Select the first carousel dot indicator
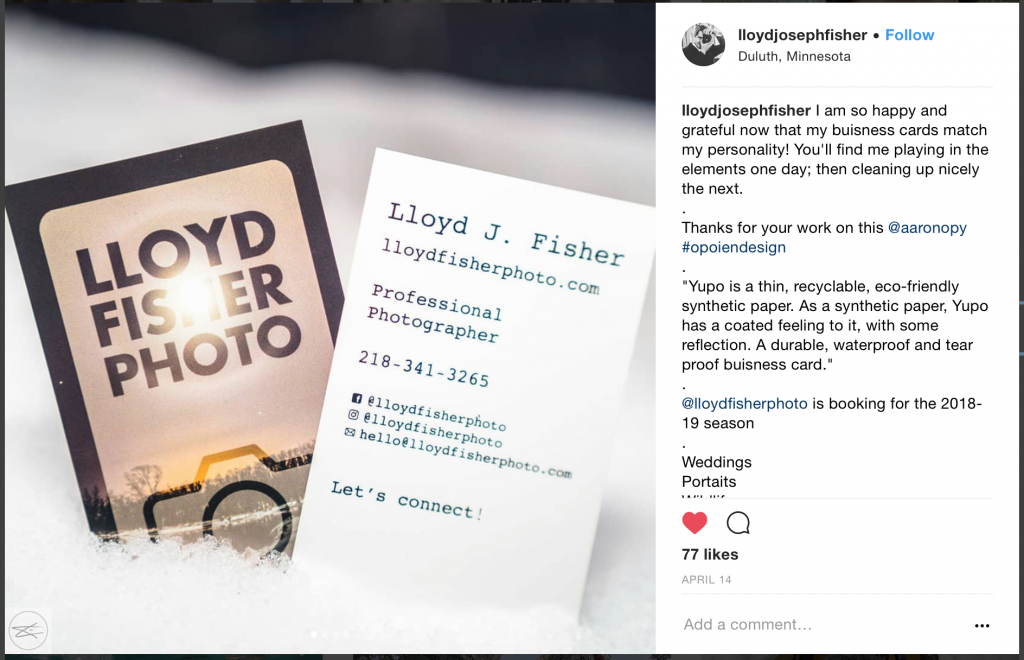 pos(314,635)
